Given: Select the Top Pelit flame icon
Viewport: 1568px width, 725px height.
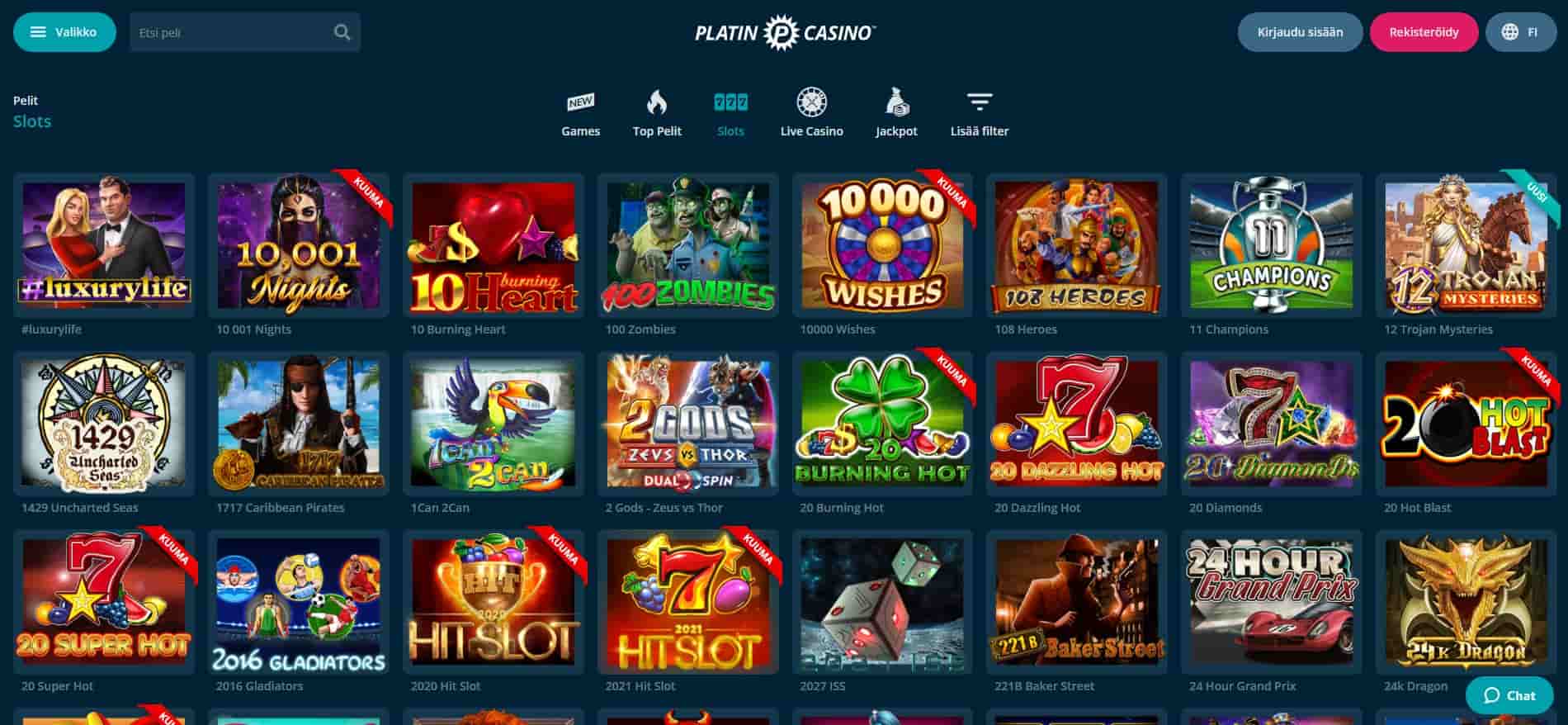Looking at the screenshot, I should point(656,102).
